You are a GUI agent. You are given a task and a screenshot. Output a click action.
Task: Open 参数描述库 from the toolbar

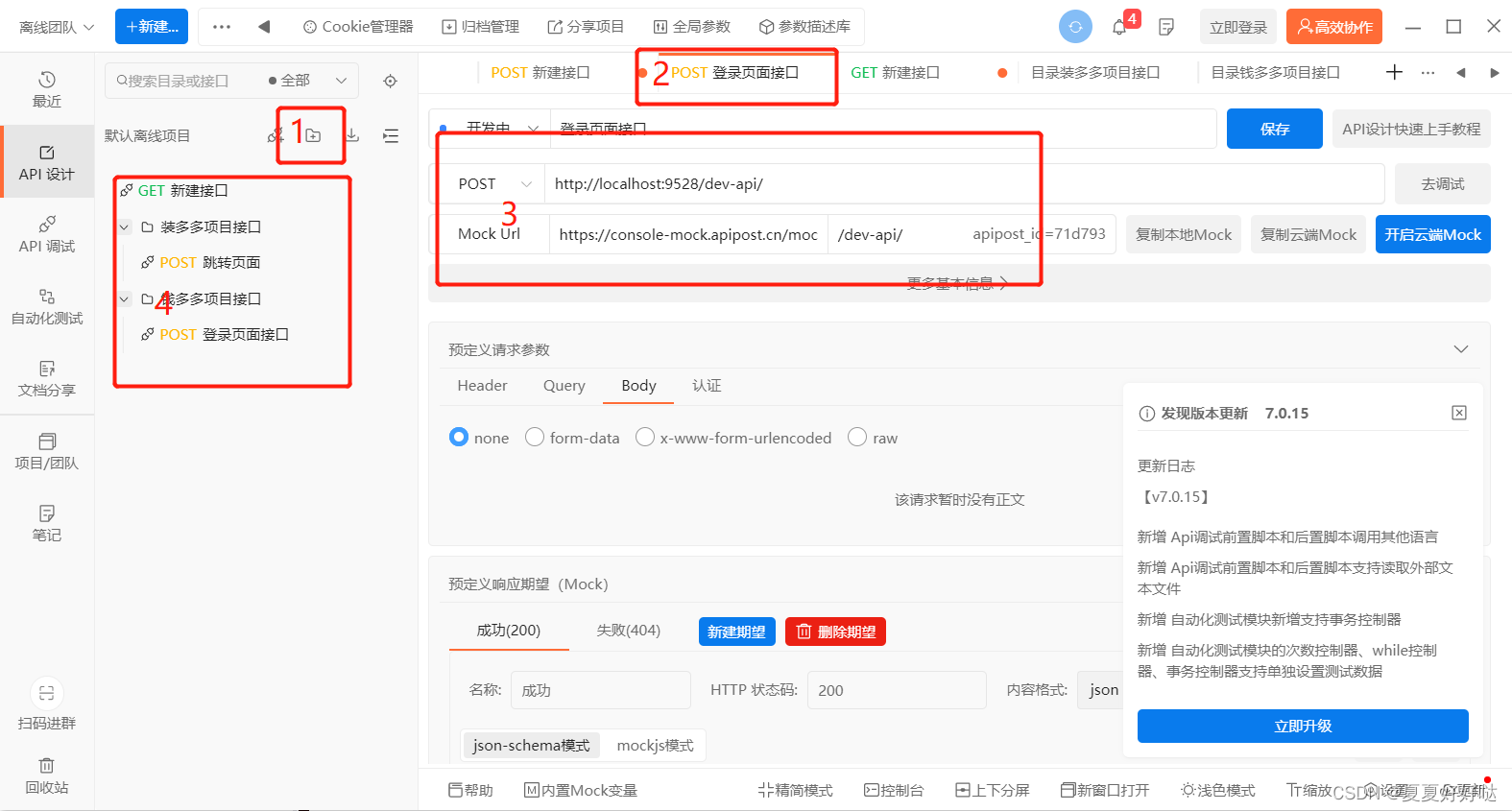(804, 27)
